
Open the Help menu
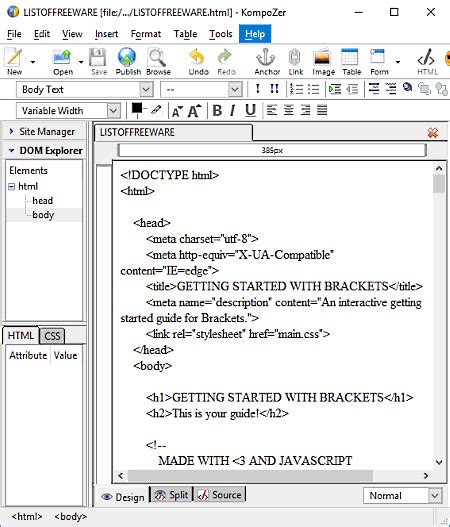coord(255,34)
